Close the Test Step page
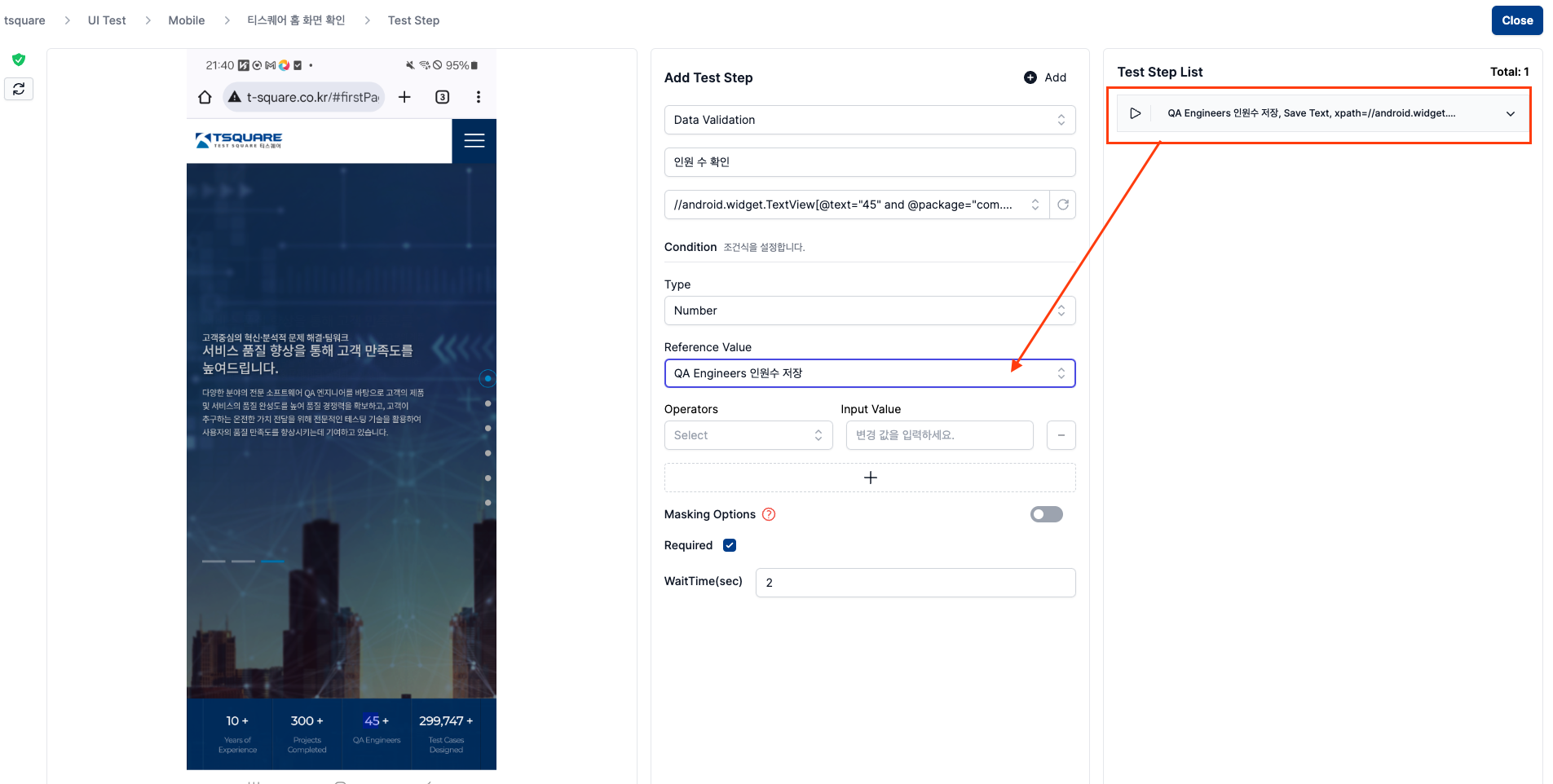The image size is (1553, 784). (x=1517, y=20)
